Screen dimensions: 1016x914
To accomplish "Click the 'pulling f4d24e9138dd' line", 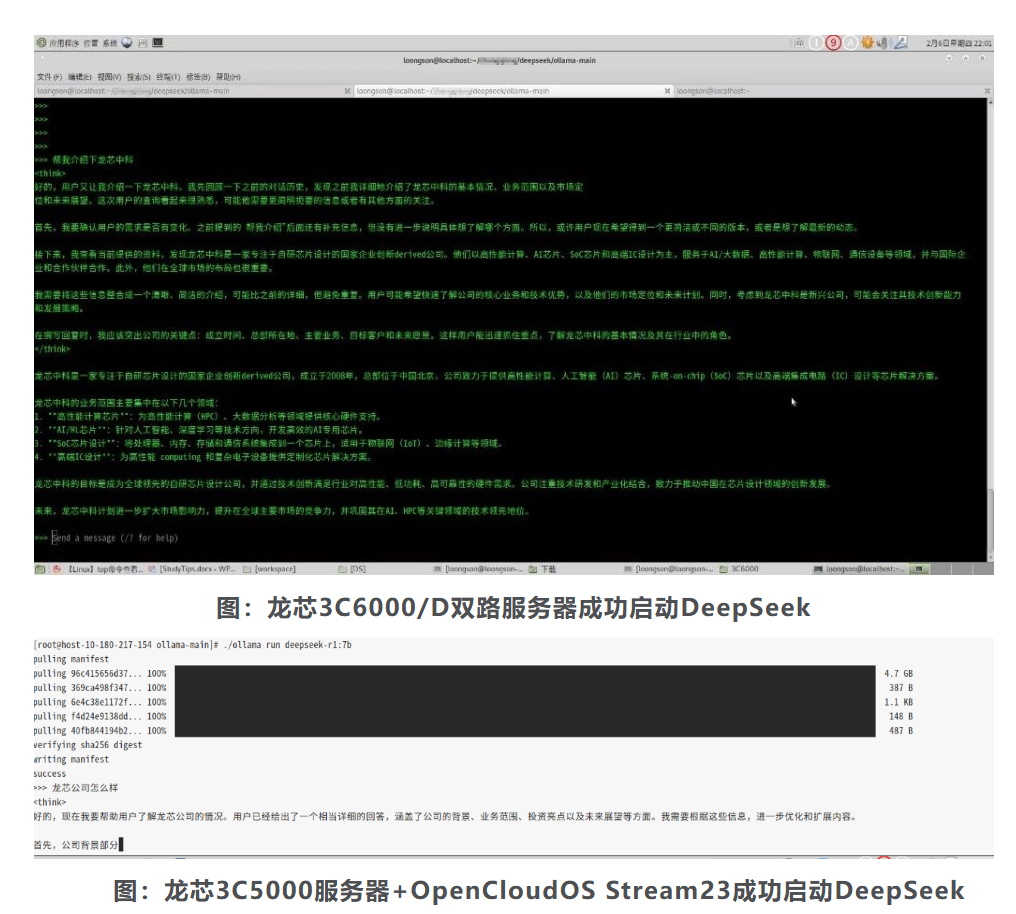I will pyautogui.click(x=100, y=716).
